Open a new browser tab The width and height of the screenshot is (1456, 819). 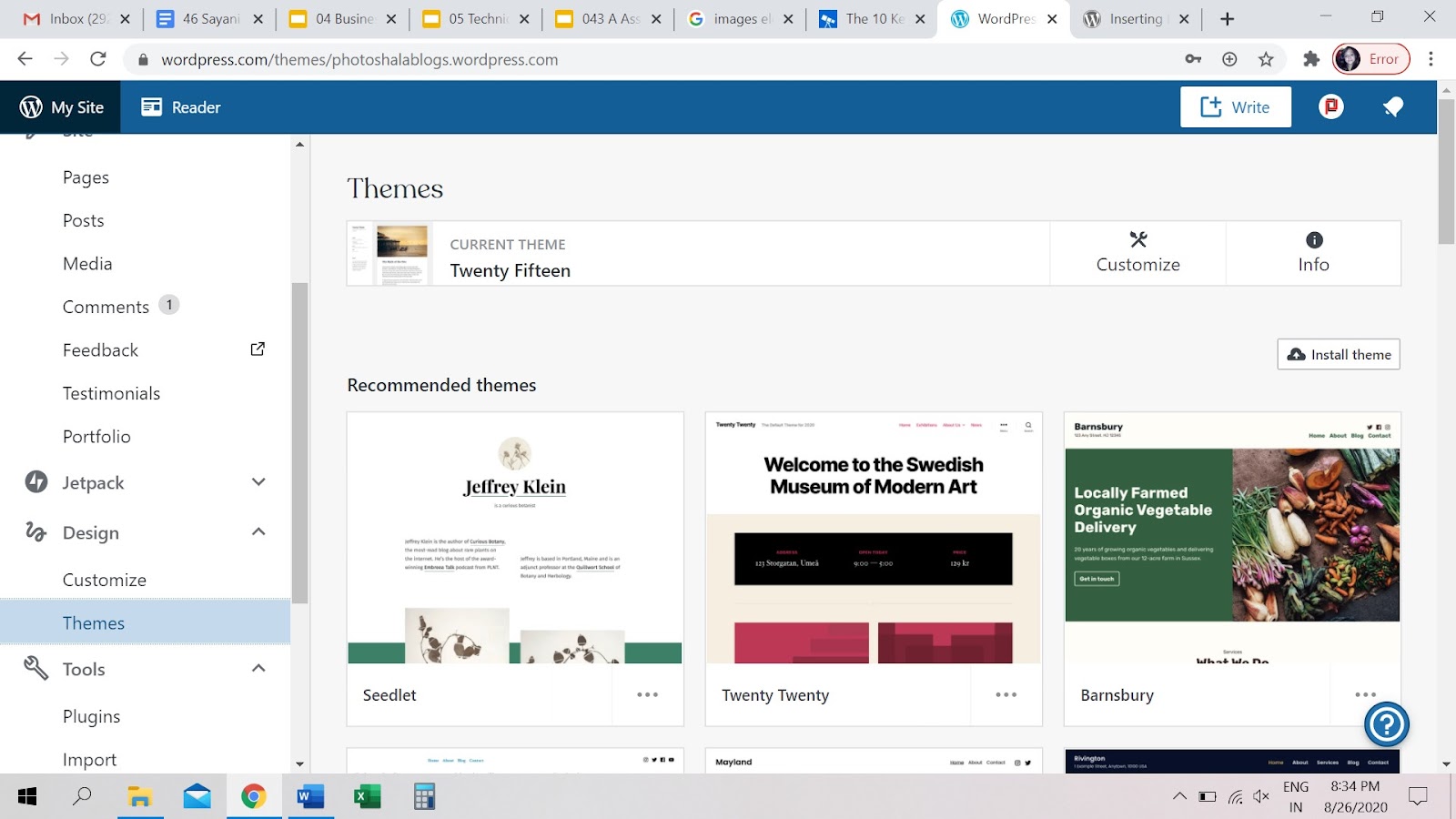1227,19
